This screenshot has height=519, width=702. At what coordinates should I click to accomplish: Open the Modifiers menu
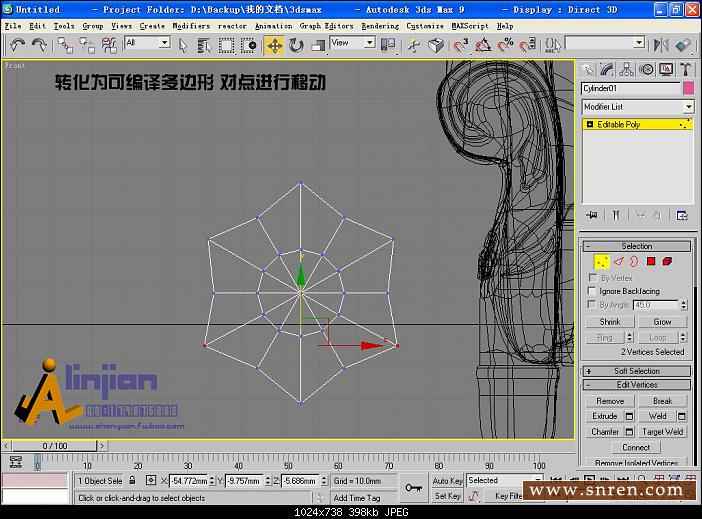click(191, 26)
